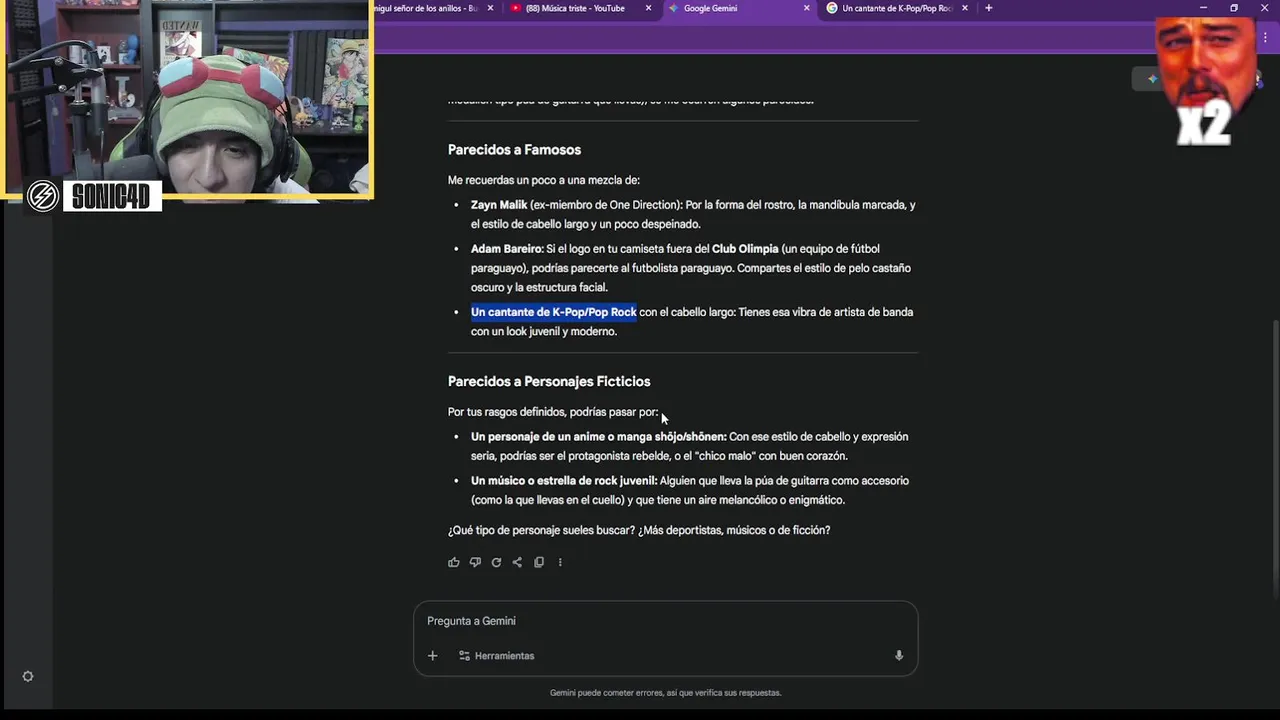Click Un músico o estrella de rock juvenil
This screenshot has height=720, width=1280.
[x=564, y=481]
